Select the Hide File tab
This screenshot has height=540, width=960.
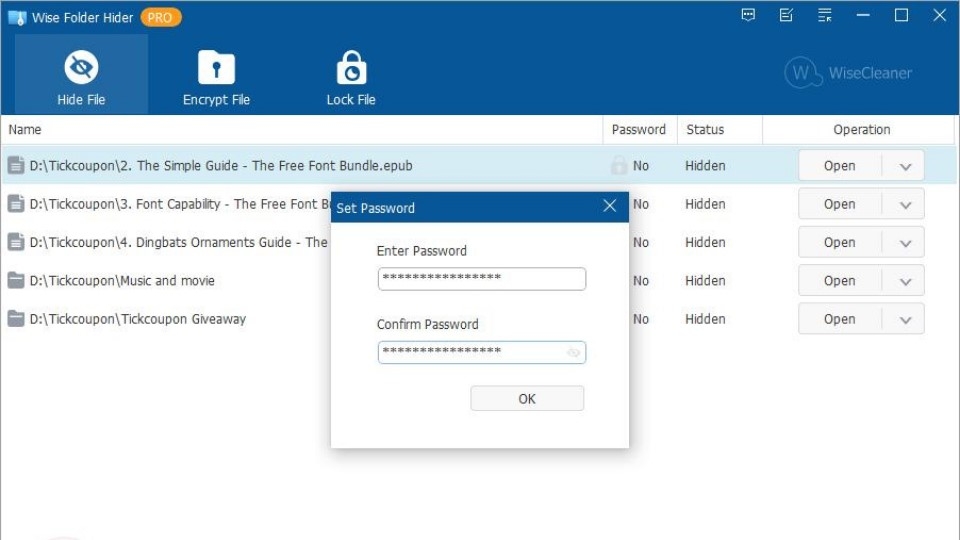tap(81, 75)
